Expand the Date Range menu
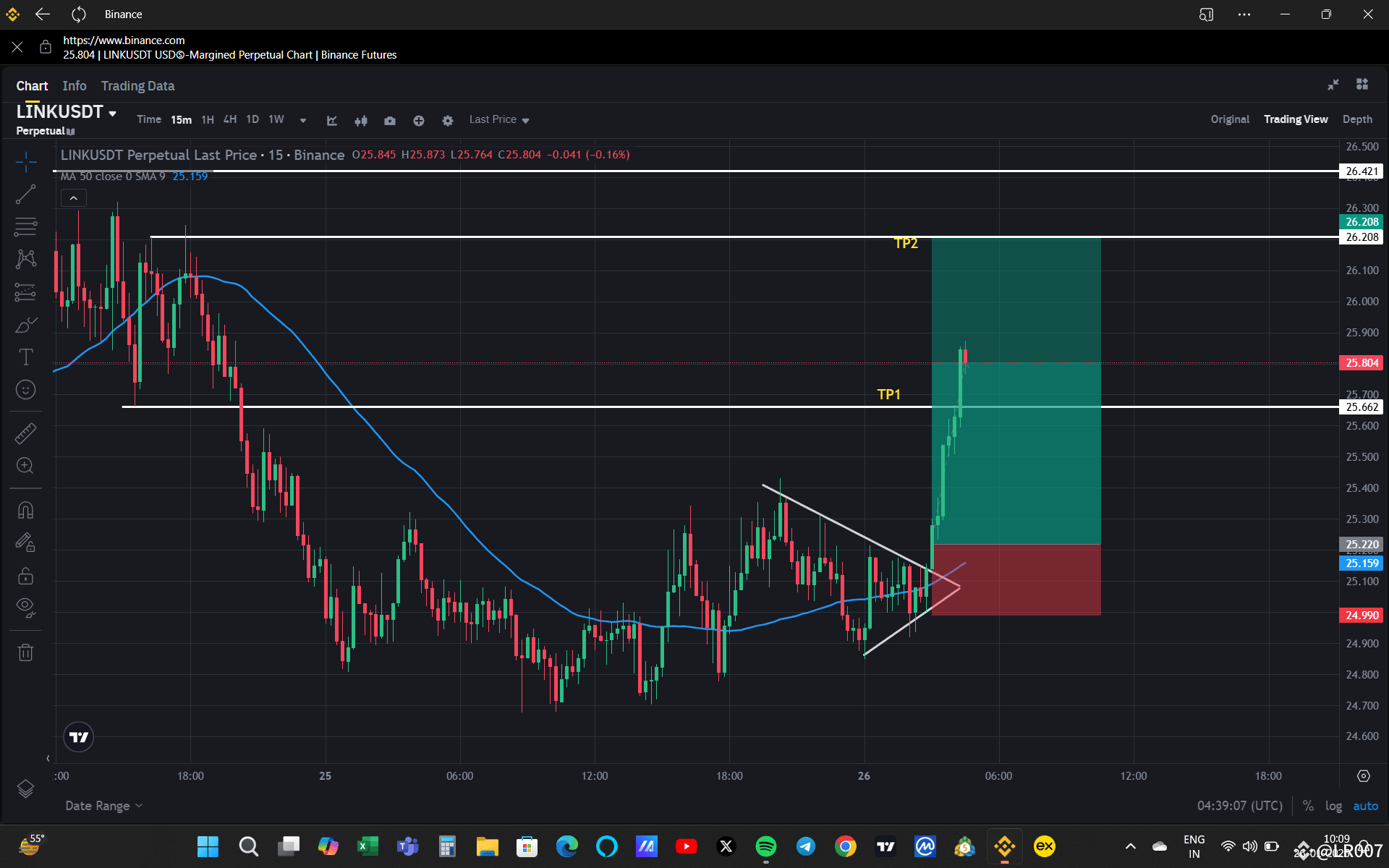1389x868 pixels. click(x=103, y=806)
